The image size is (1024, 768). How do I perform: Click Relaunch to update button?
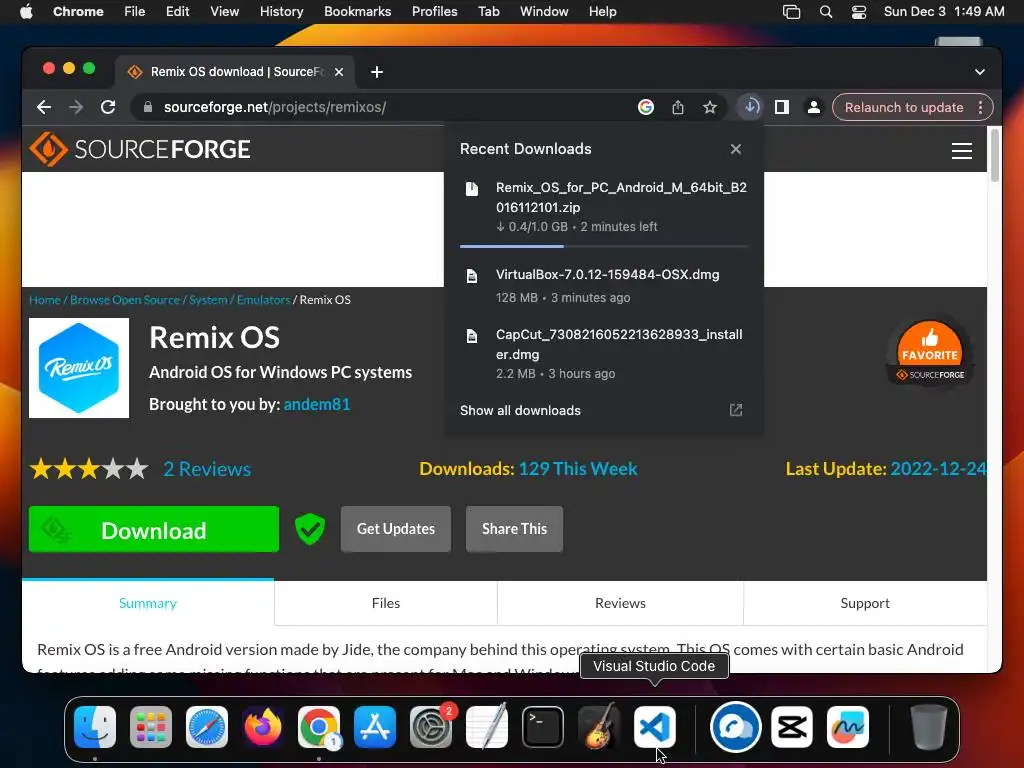click(x=904, y=107)
